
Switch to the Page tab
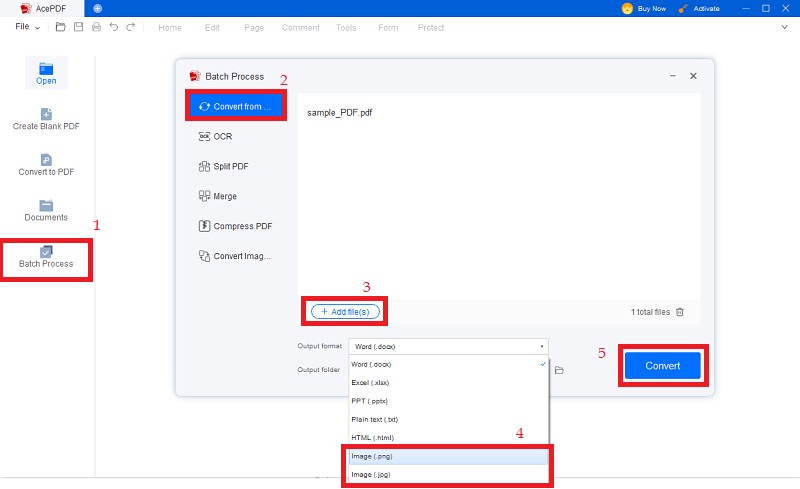pos(254,28)
